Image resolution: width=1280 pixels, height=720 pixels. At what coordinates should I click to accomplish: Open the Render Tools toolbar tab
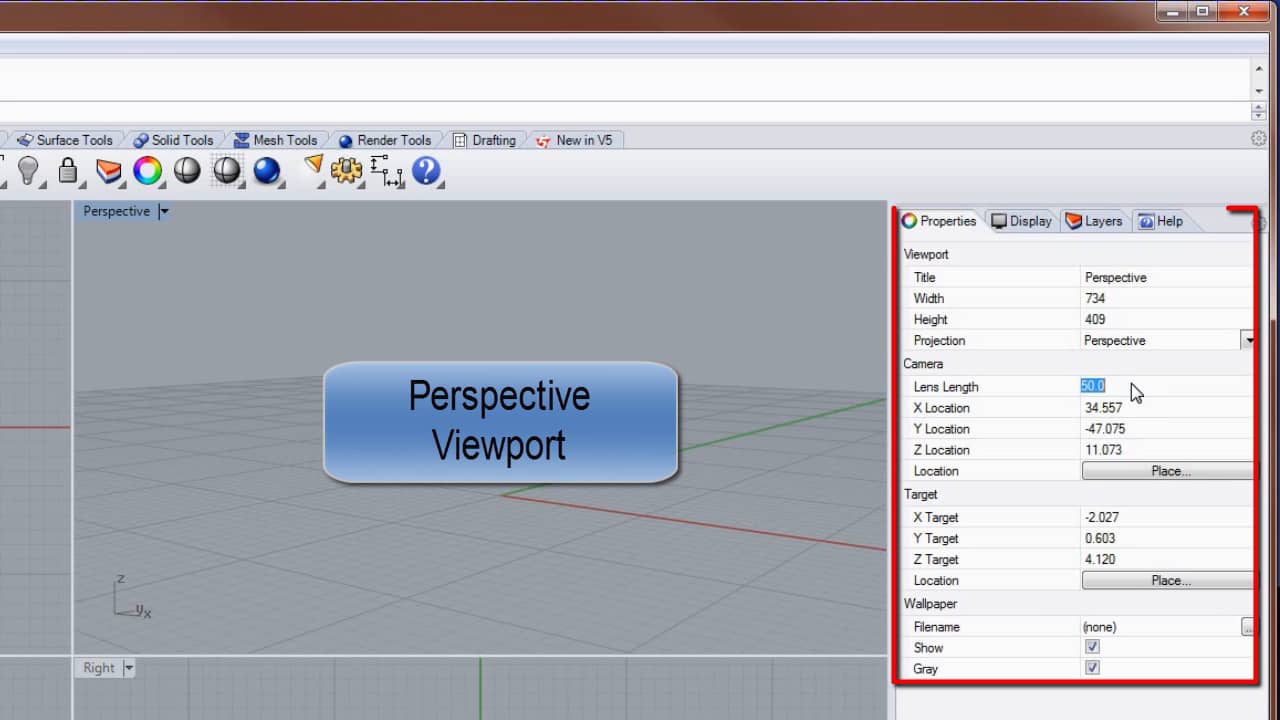[x=385, y=140]
